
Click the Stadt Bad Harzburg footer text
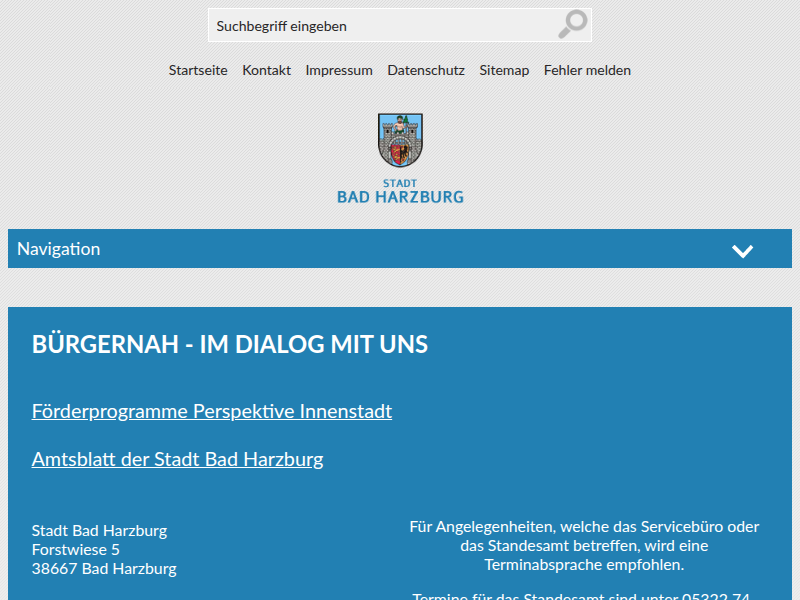click(x=99, y=530)
